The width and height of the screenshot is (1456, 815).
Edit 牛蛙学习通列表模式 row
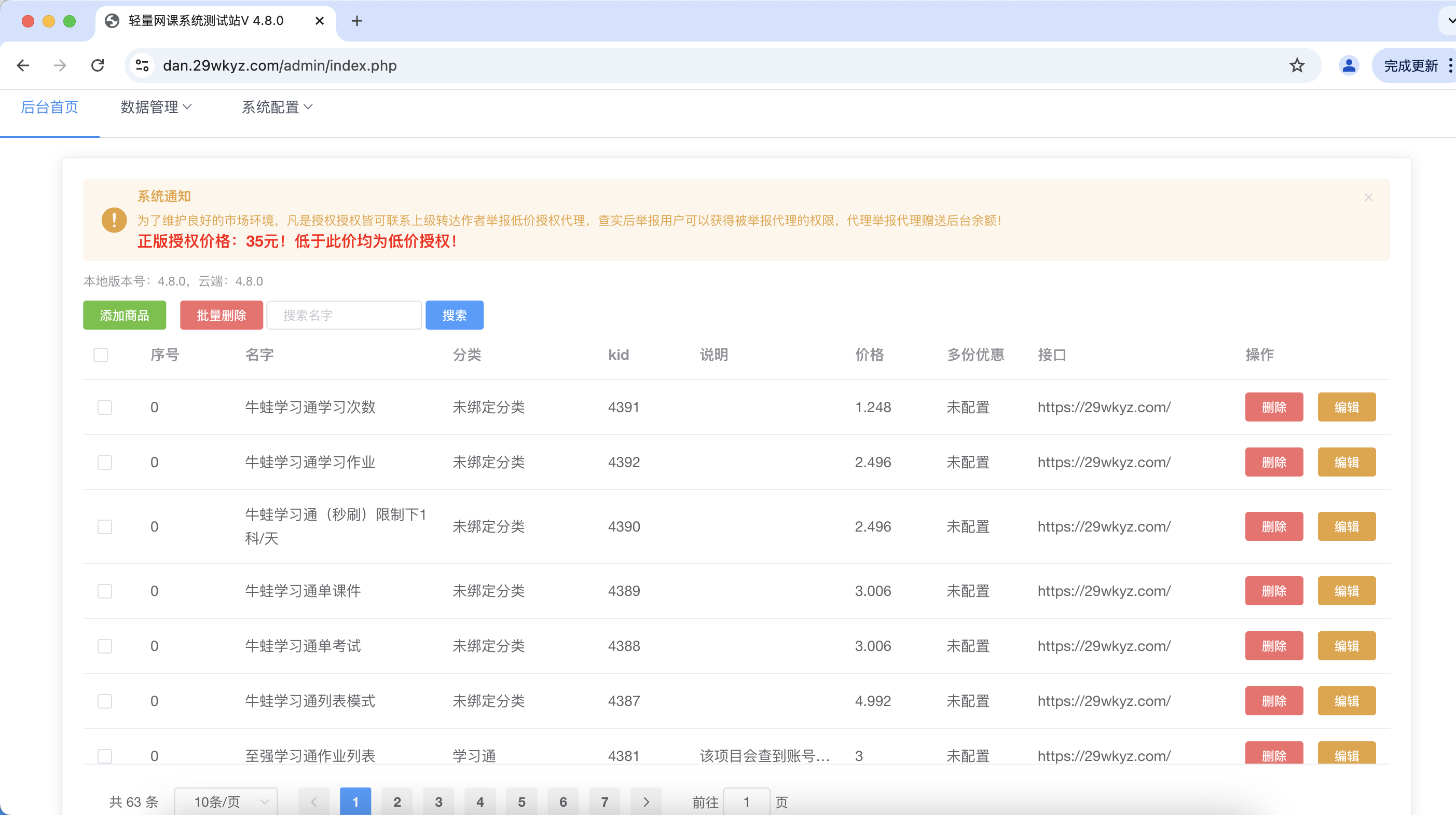pos(1347,701)
